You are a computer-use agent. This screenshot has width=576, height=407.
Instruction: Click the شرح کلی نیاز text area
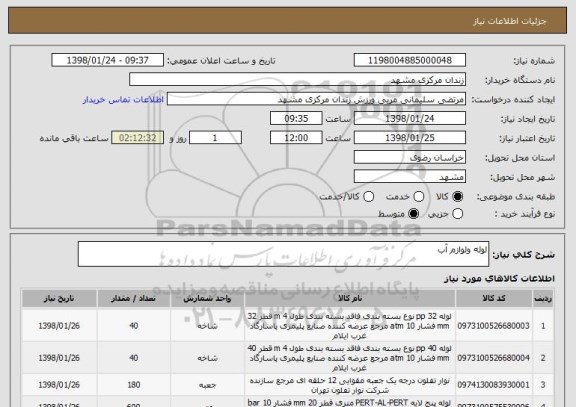pos(283,254)
